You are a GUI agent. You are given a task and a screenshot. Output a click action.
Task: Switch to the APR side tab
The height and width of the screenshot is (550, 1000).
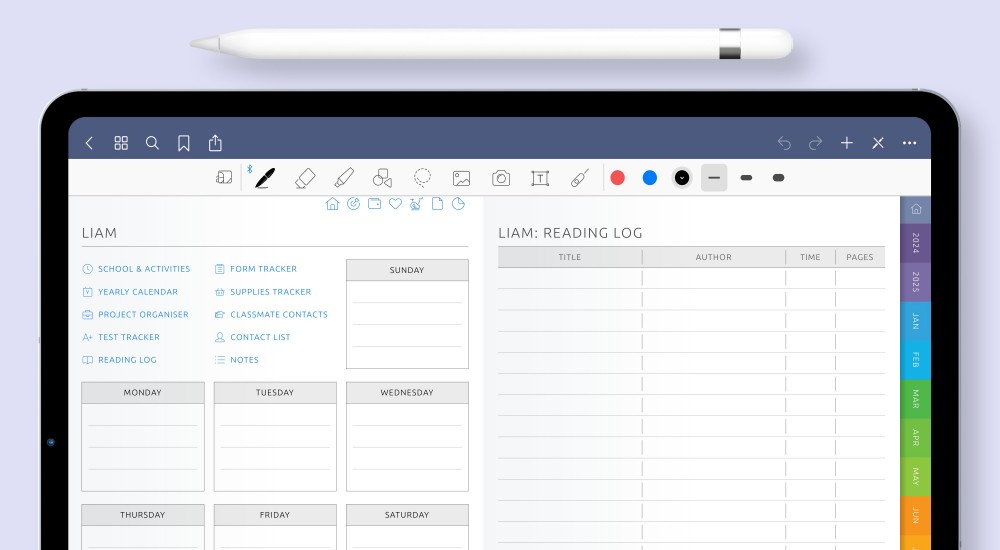pyautogui.click(x=915, y=438)
